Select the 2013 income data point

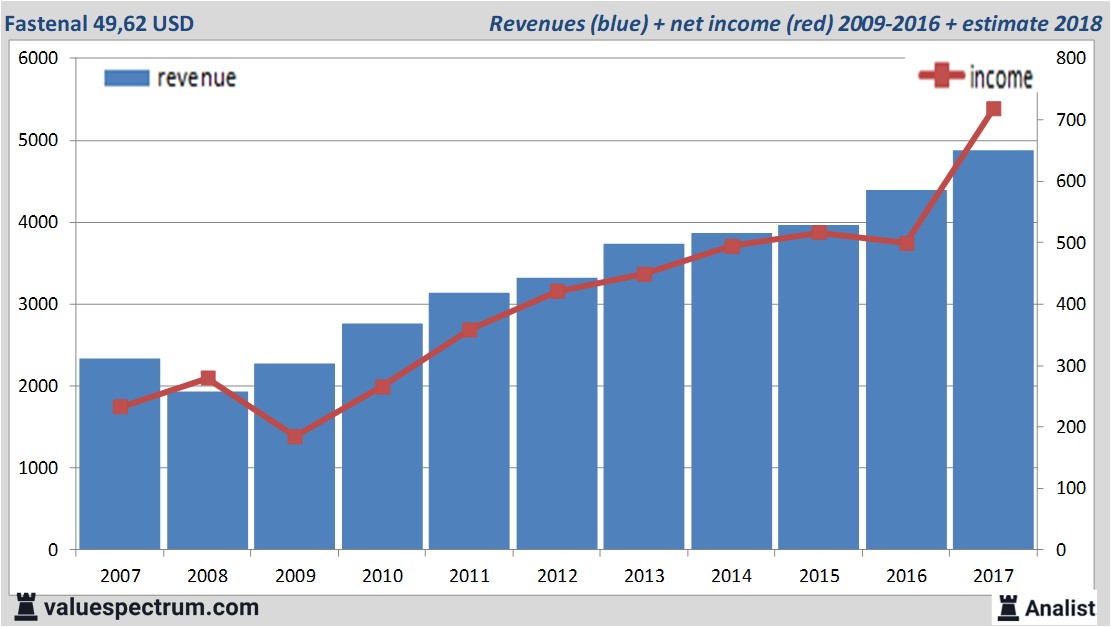pos(644,274)
